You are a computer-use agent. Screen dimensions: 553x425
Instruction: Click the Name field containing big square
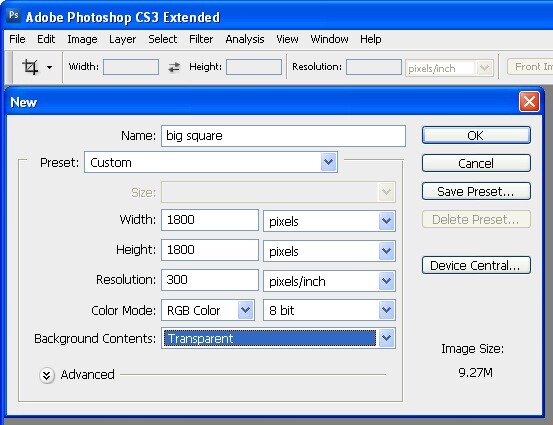tap(283, 136)
